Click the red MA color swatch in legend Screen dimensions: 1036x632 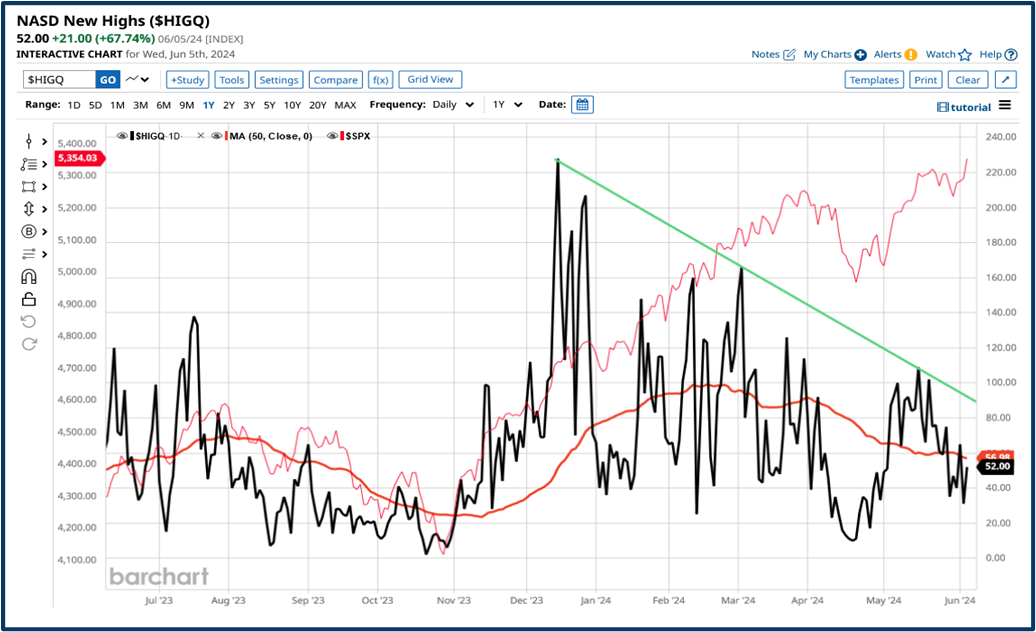[227, 134]
